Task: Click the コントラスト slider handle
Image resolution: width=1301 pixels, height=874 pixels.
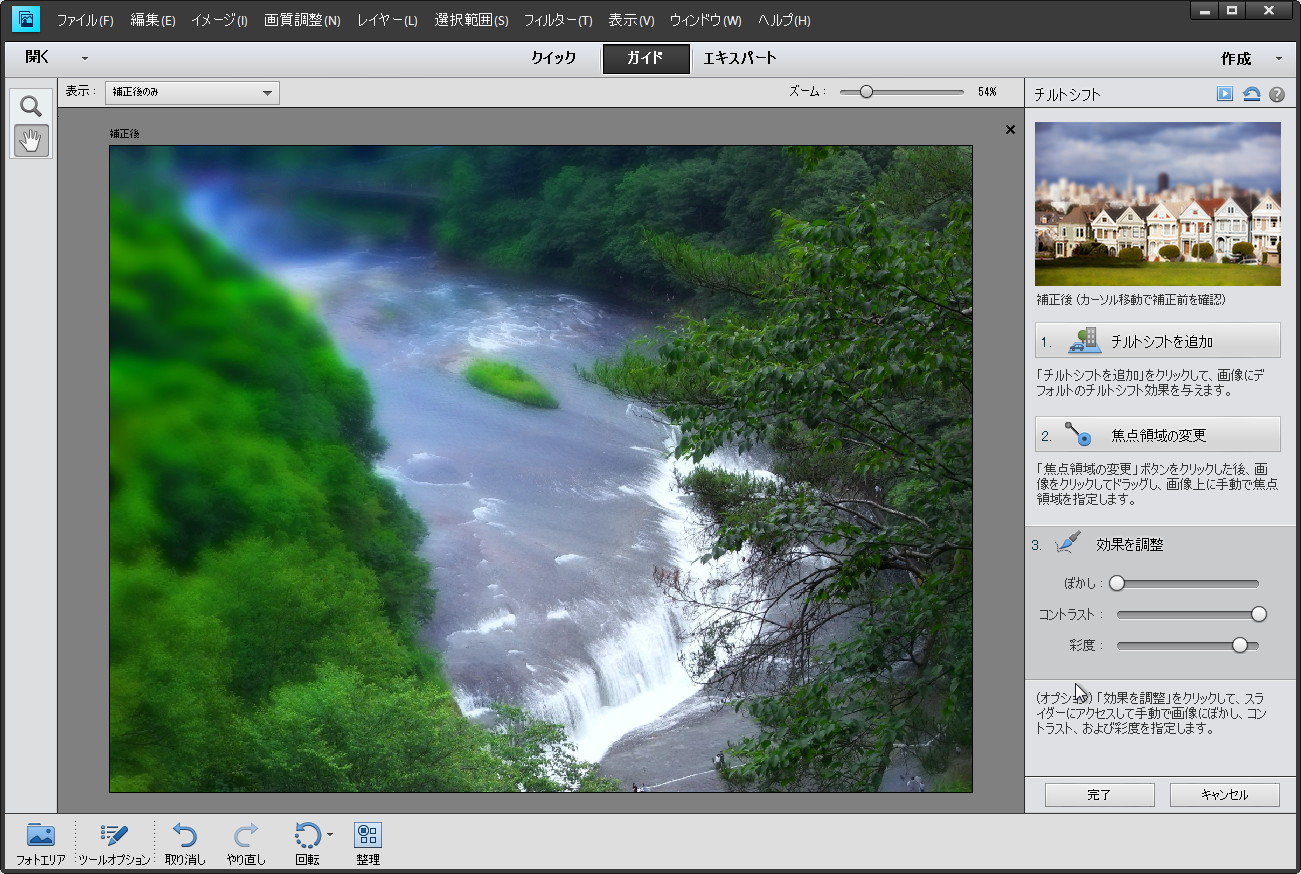Action: 1259,614
